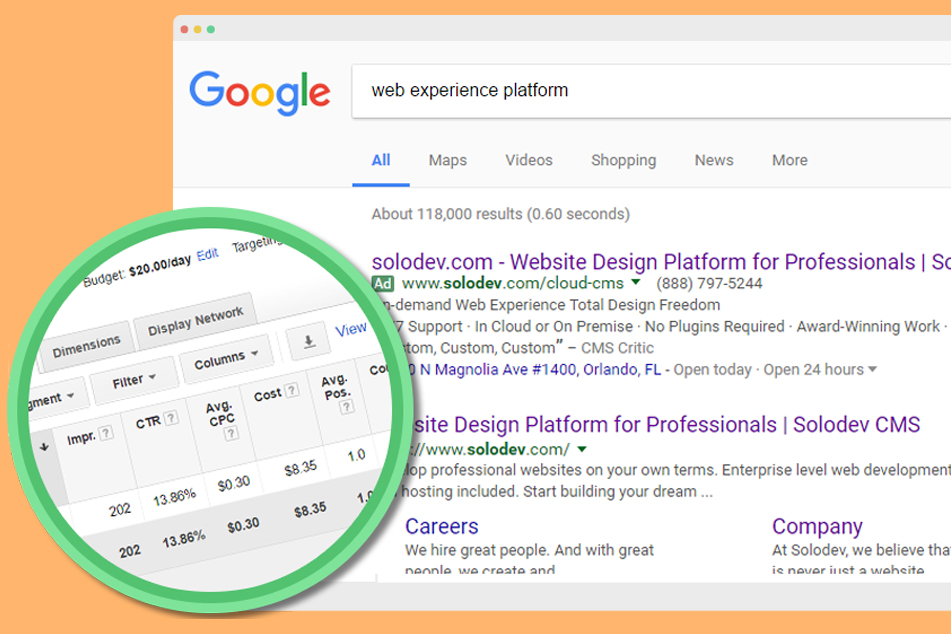
Task: Click the help icon under Avg. CPC
Action: click(x=231, y=433)
